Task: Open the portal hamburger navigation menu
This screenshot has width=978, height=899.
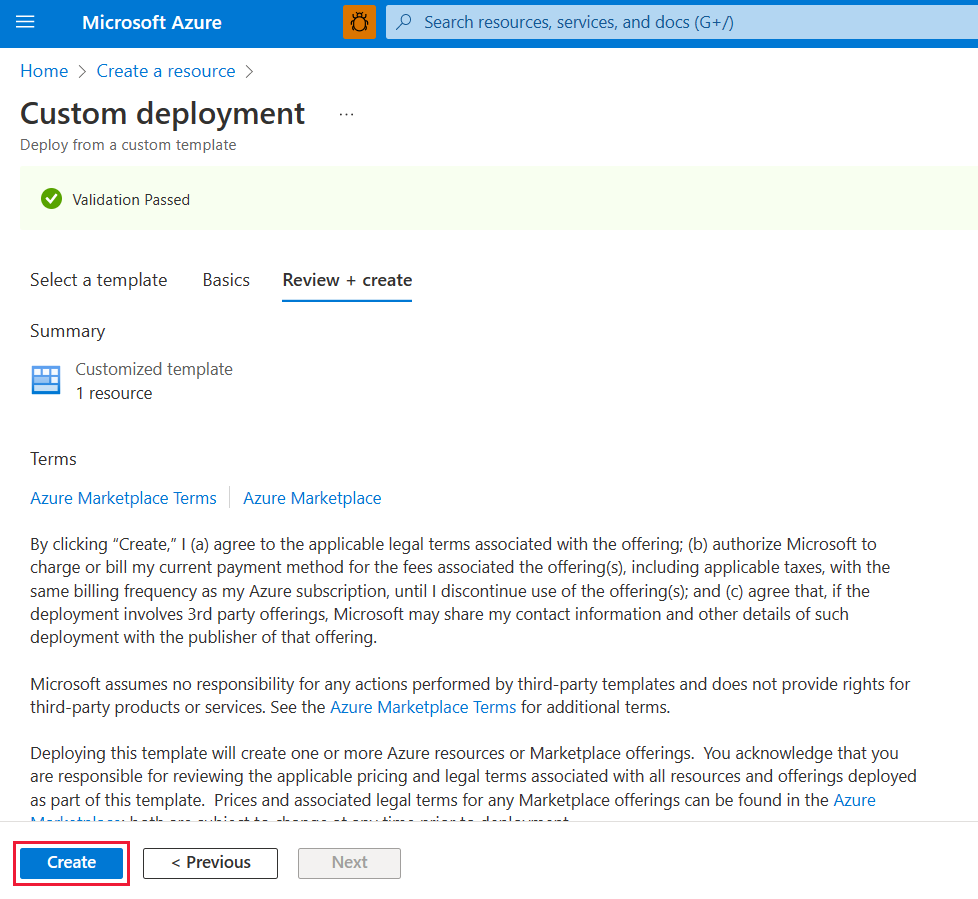Action: (x=25, y=22)
